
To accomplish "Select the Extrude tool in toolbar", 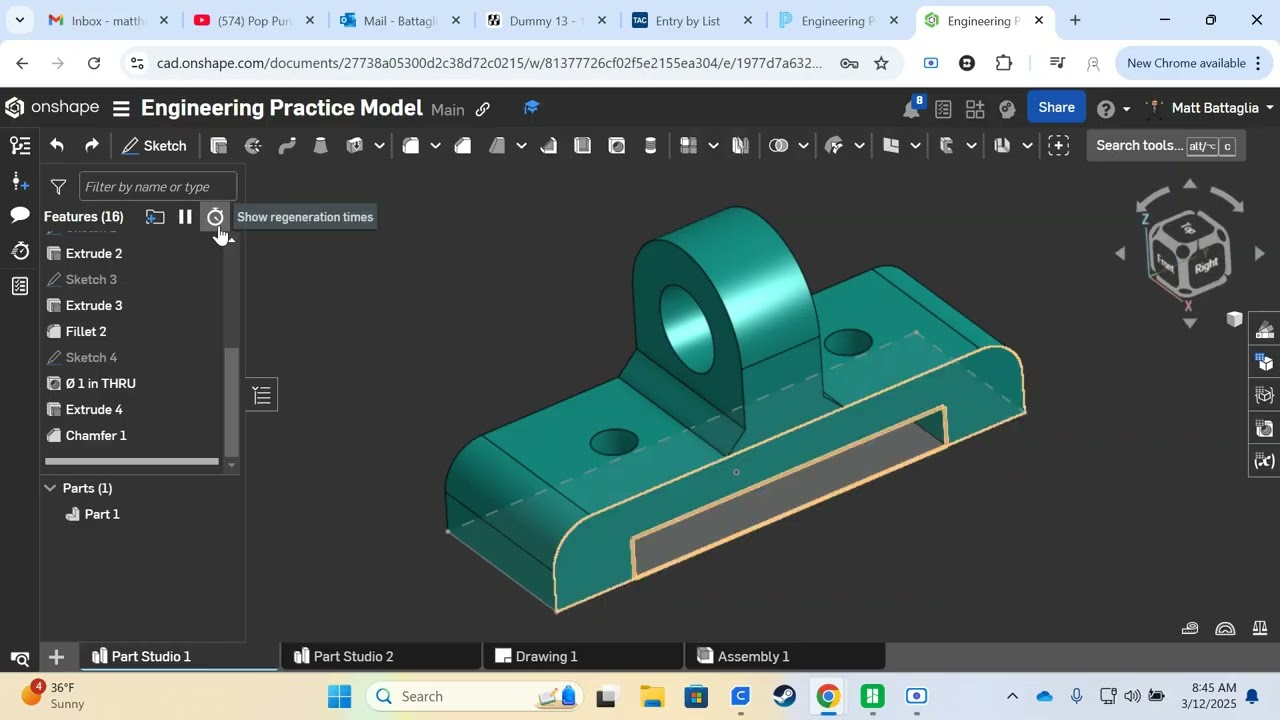I will click(219, 146).
